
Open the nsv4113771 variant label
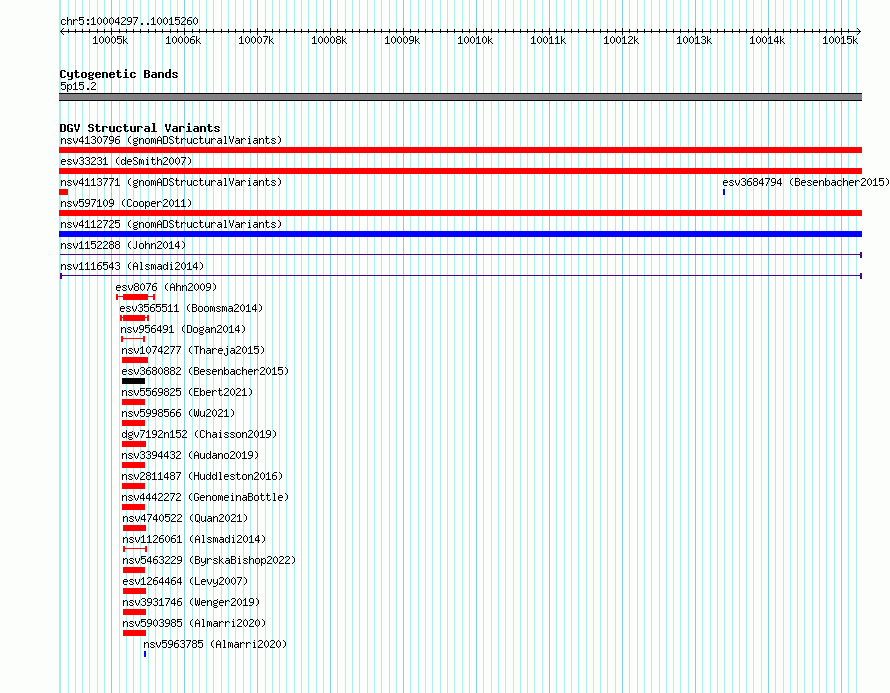pos(171,182)
